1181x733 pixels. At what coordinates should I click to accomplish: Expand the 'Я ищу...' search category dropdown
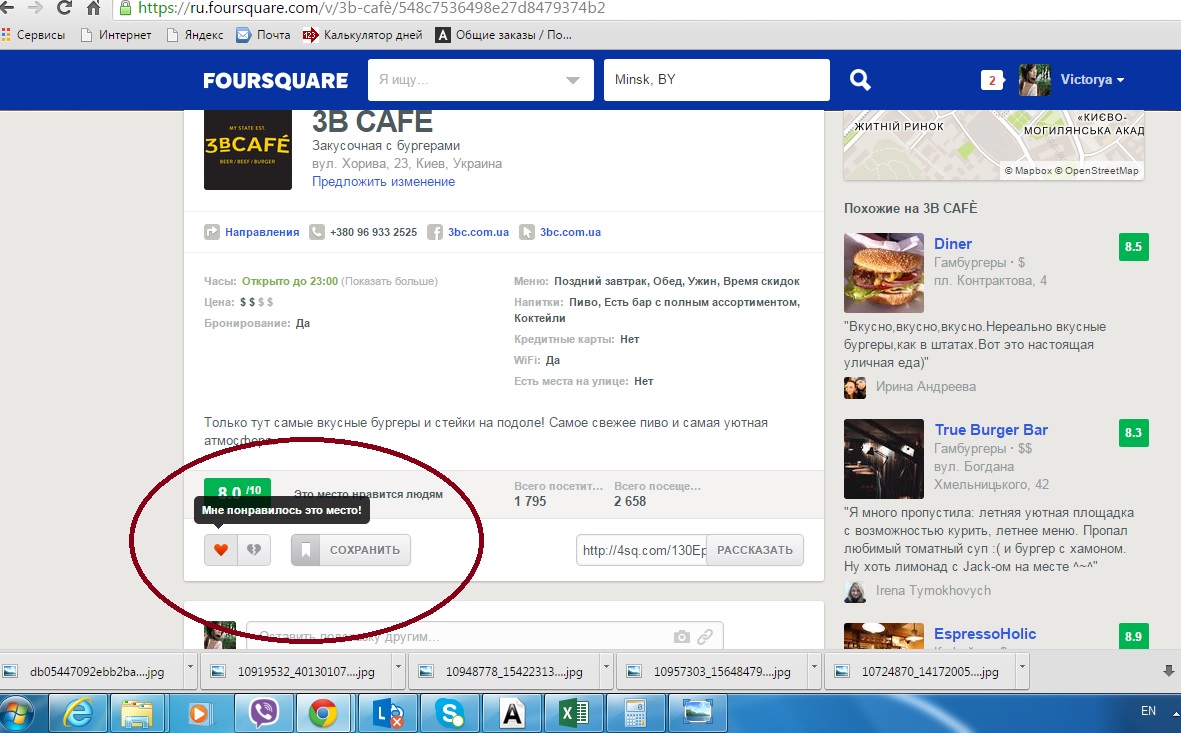[572, 80]
